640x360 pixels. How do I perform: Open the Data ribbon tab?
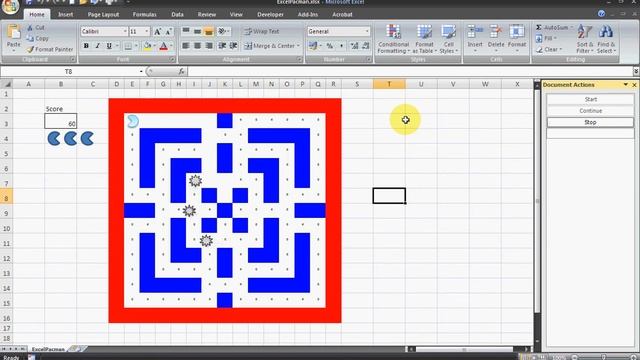pos(177,14)
